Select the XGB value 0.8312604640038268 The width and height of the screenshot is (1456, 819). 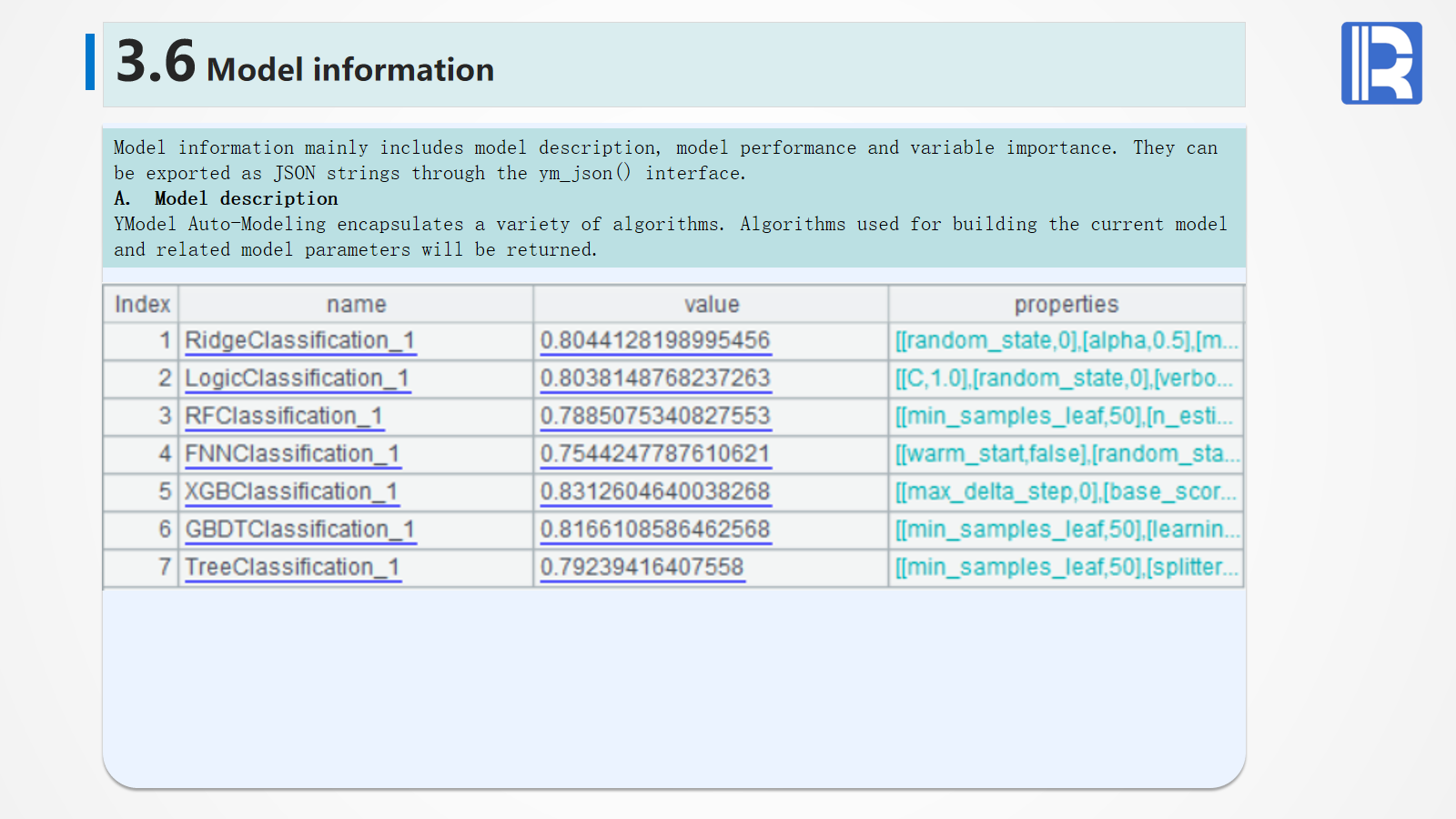(x=654, y=491)
